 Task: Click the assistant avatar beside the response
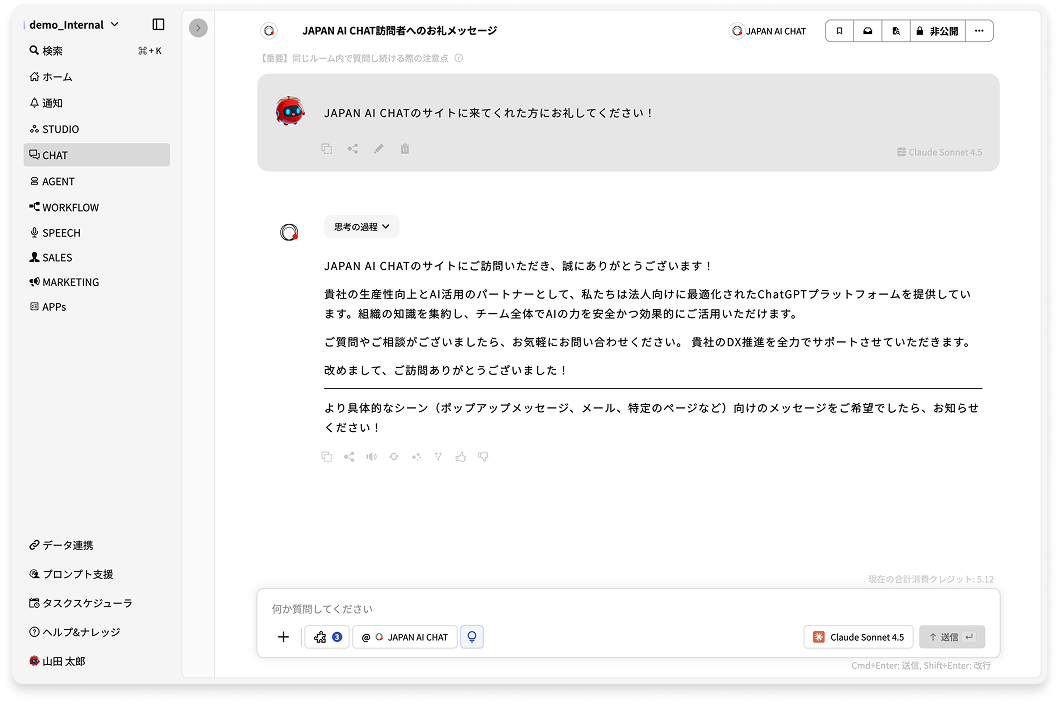(289, 233)
